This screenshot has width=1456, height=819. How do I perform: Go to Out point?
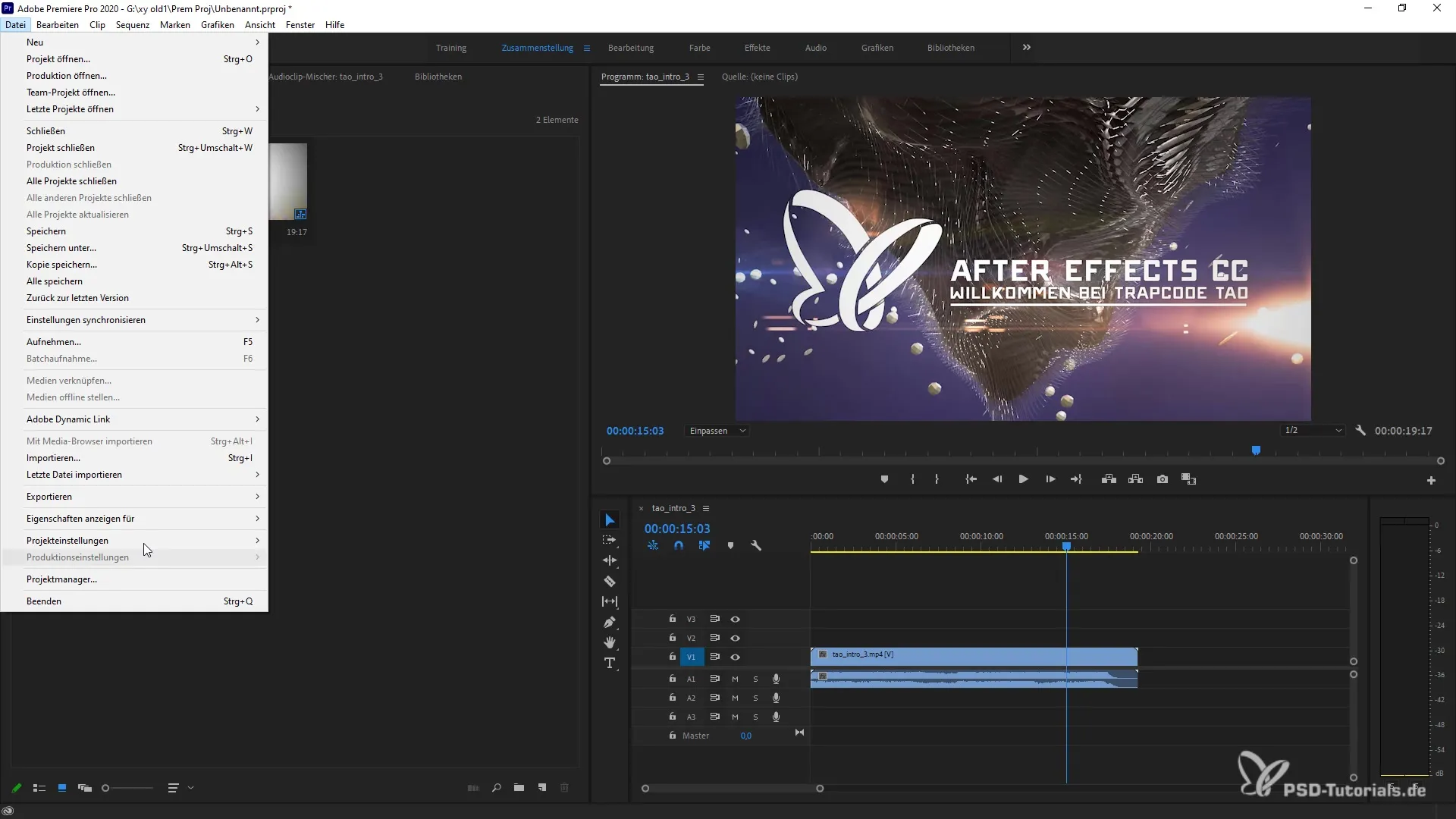click(x=1076, y=479)
